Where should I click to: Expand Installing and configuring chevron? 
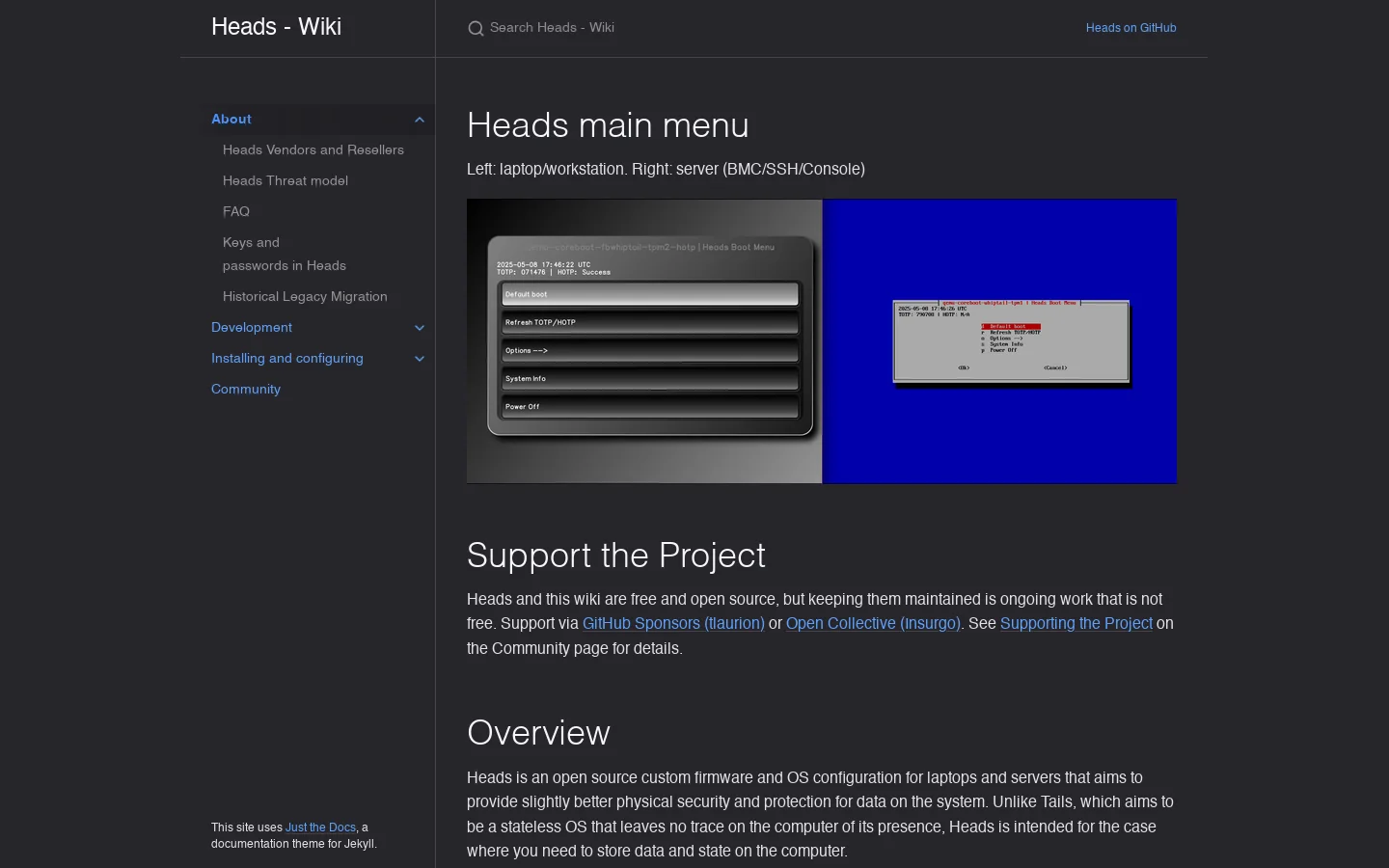[x=420, y=359]
